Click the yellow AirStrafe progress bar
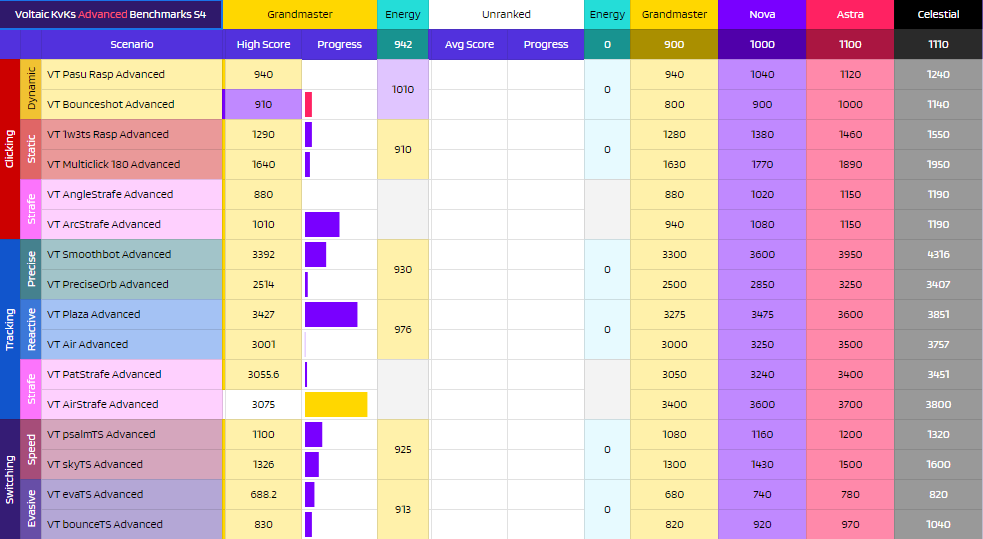This screenshot has width=983, height=539. (x=336, y=405)
